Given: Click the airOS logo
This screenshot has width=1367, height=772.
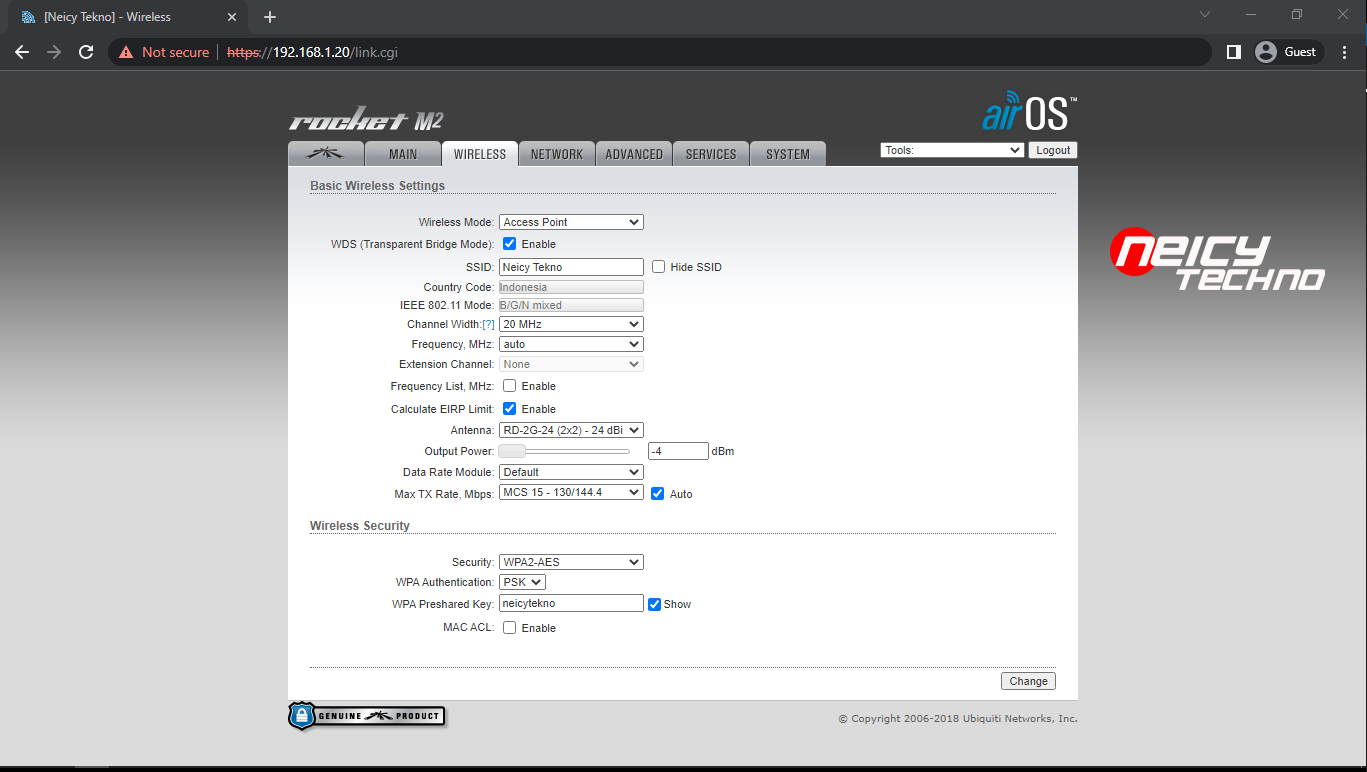Looking at the screenshot, I should click(1029, 112).
